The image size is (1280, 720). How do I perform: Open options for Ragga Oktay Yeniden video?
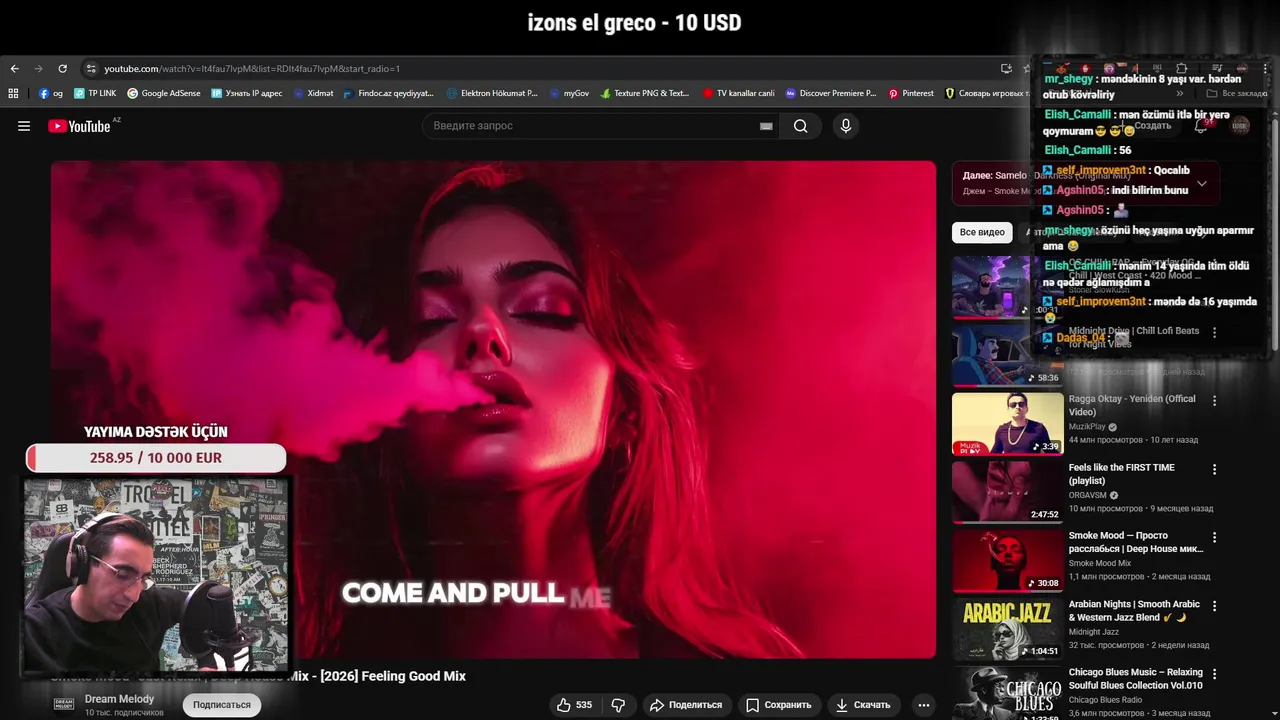point(1215,400)
